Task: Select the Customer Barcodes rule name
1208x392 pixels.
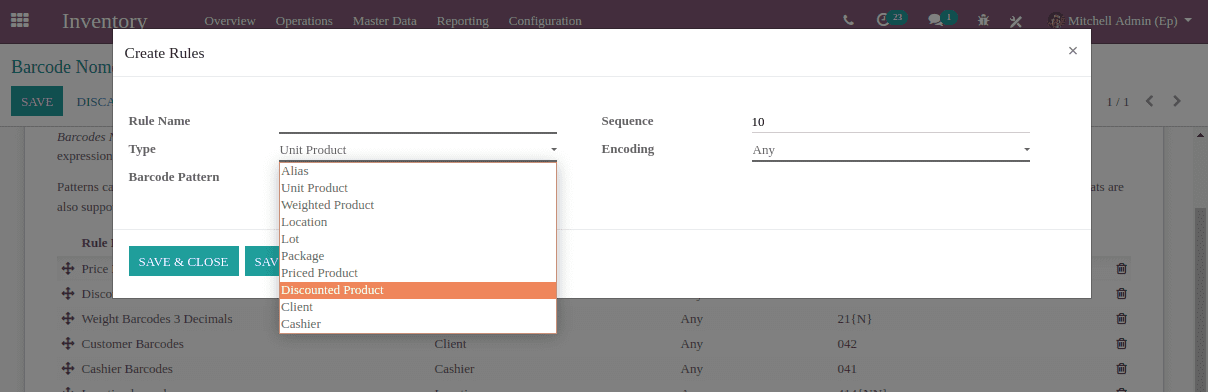Action: click(132, 343)
